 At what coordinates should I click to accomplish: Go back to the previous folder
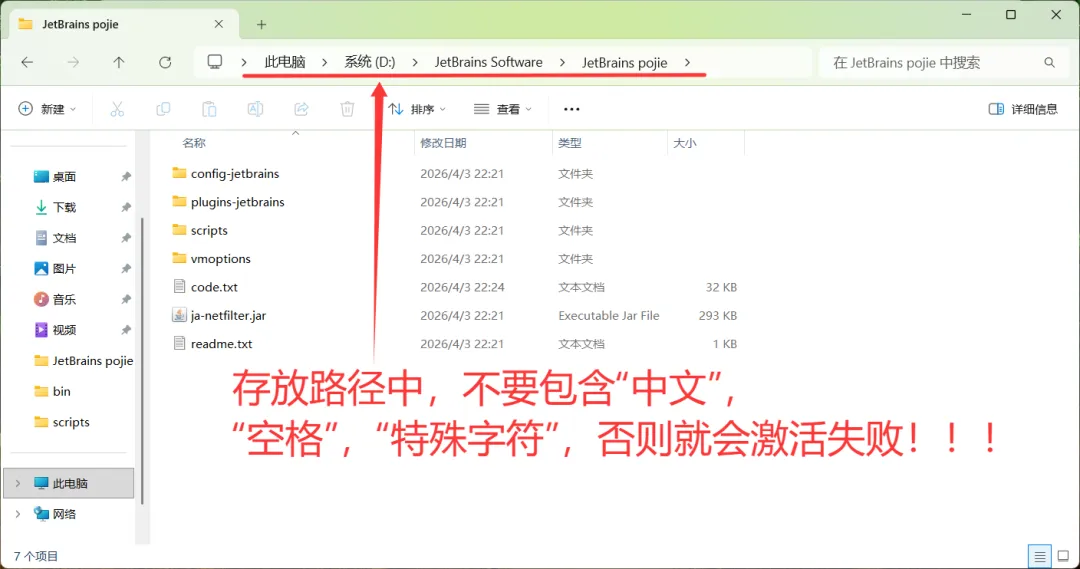point(28,63)
